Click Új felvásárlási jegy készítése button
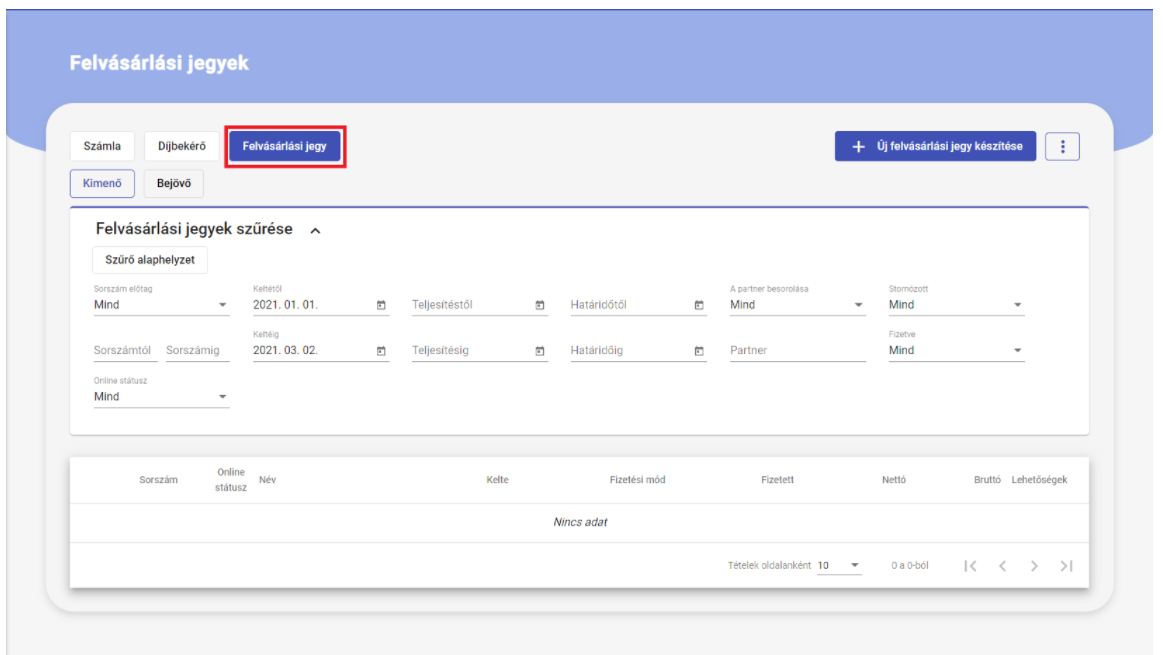 pyautogui.click(x=935, y=146)
